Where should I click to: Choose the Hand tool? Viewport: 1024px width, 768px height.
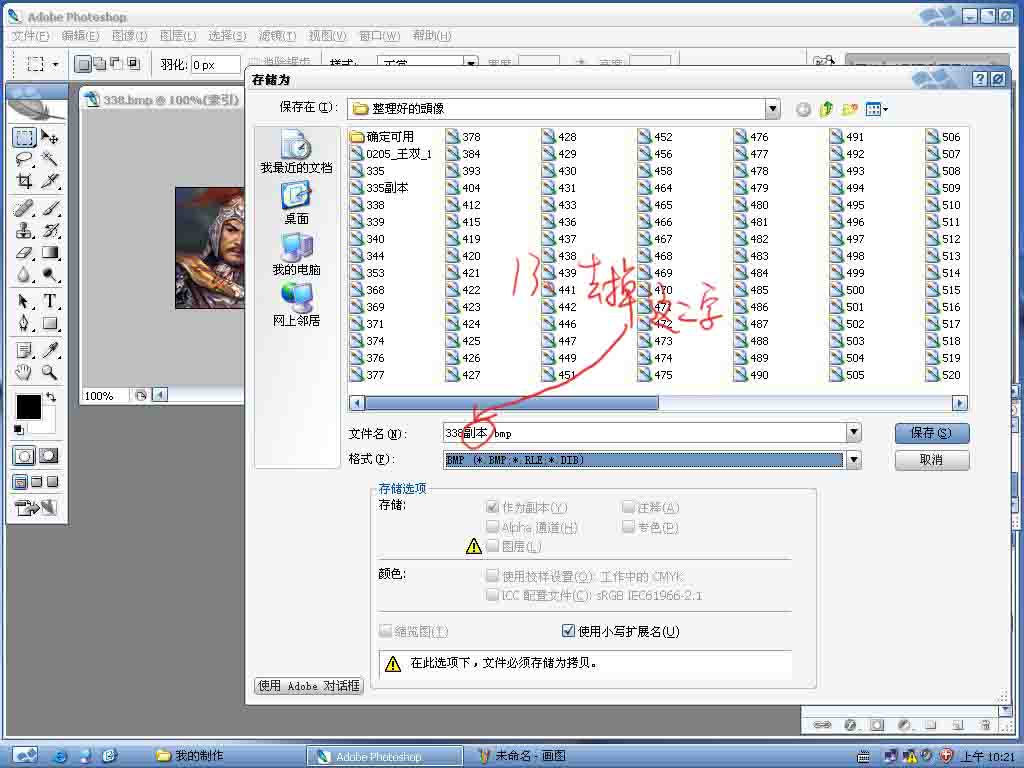click(x=24, y=373)
